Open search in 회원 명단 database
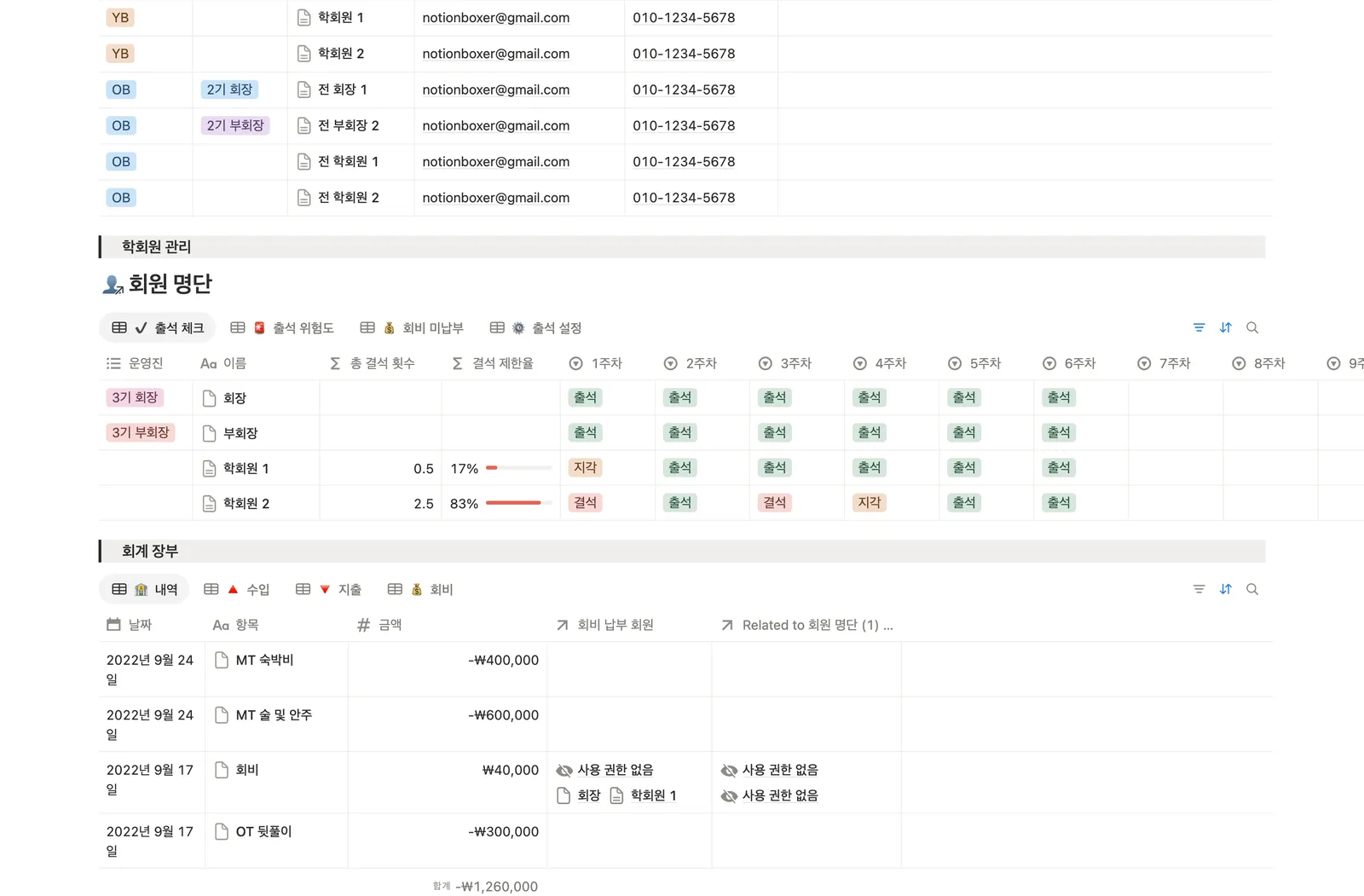The image size is (1364, 896). click(1252, 327)
